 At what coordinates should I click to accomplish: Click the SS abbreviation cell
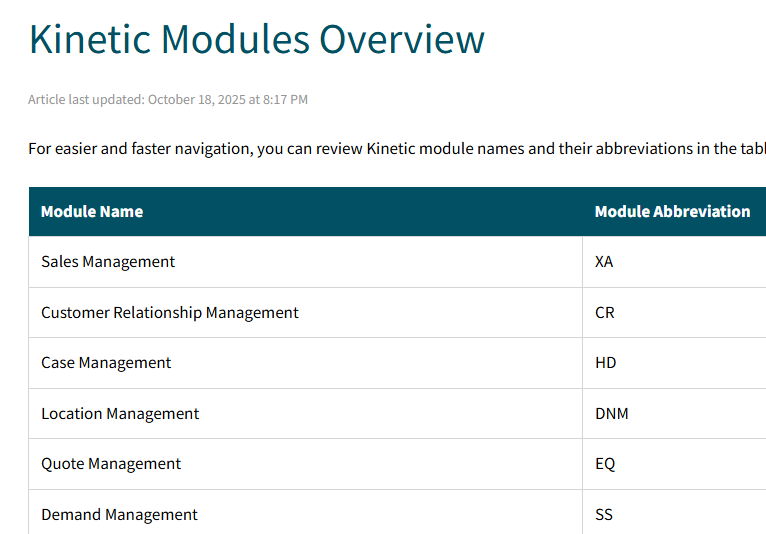pyautogui.click(x=604, y=515)
